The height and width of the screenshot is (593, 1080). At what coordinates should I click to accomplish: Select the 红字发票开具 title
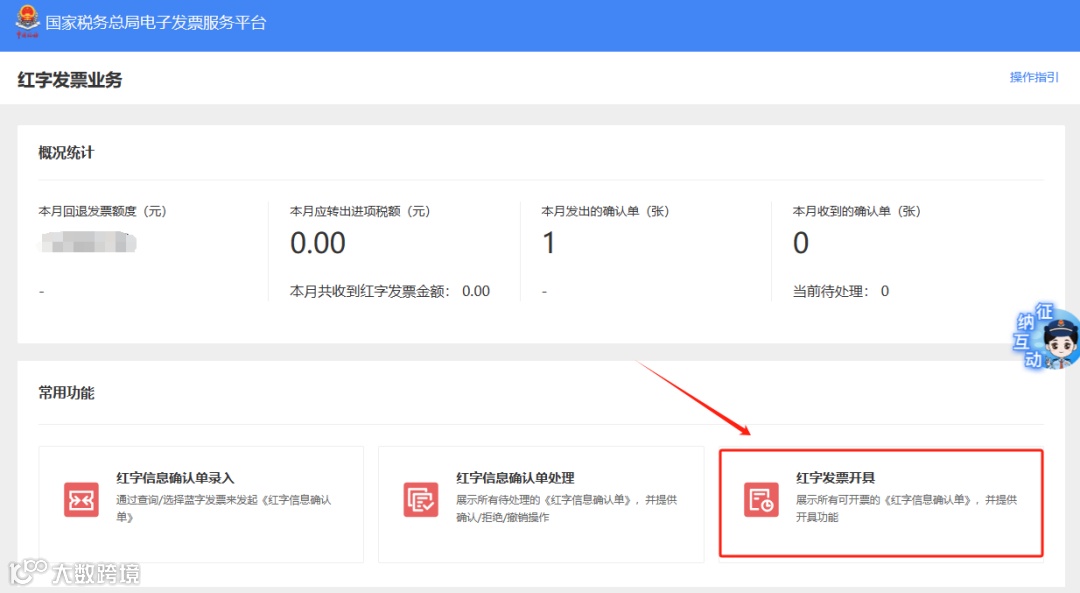tap(835, 477)
